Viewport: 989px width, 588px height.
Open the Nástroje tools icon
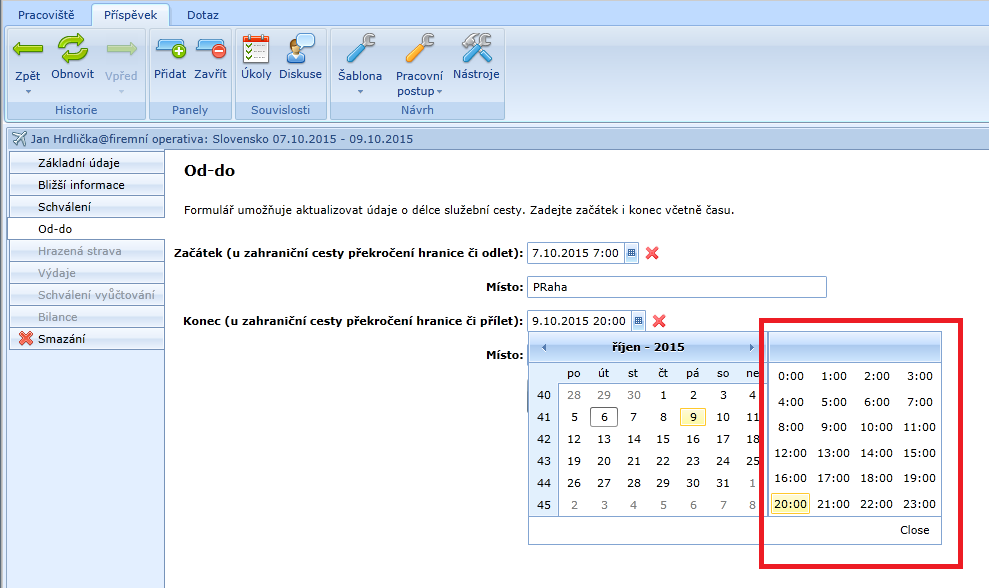coord(476,49)
